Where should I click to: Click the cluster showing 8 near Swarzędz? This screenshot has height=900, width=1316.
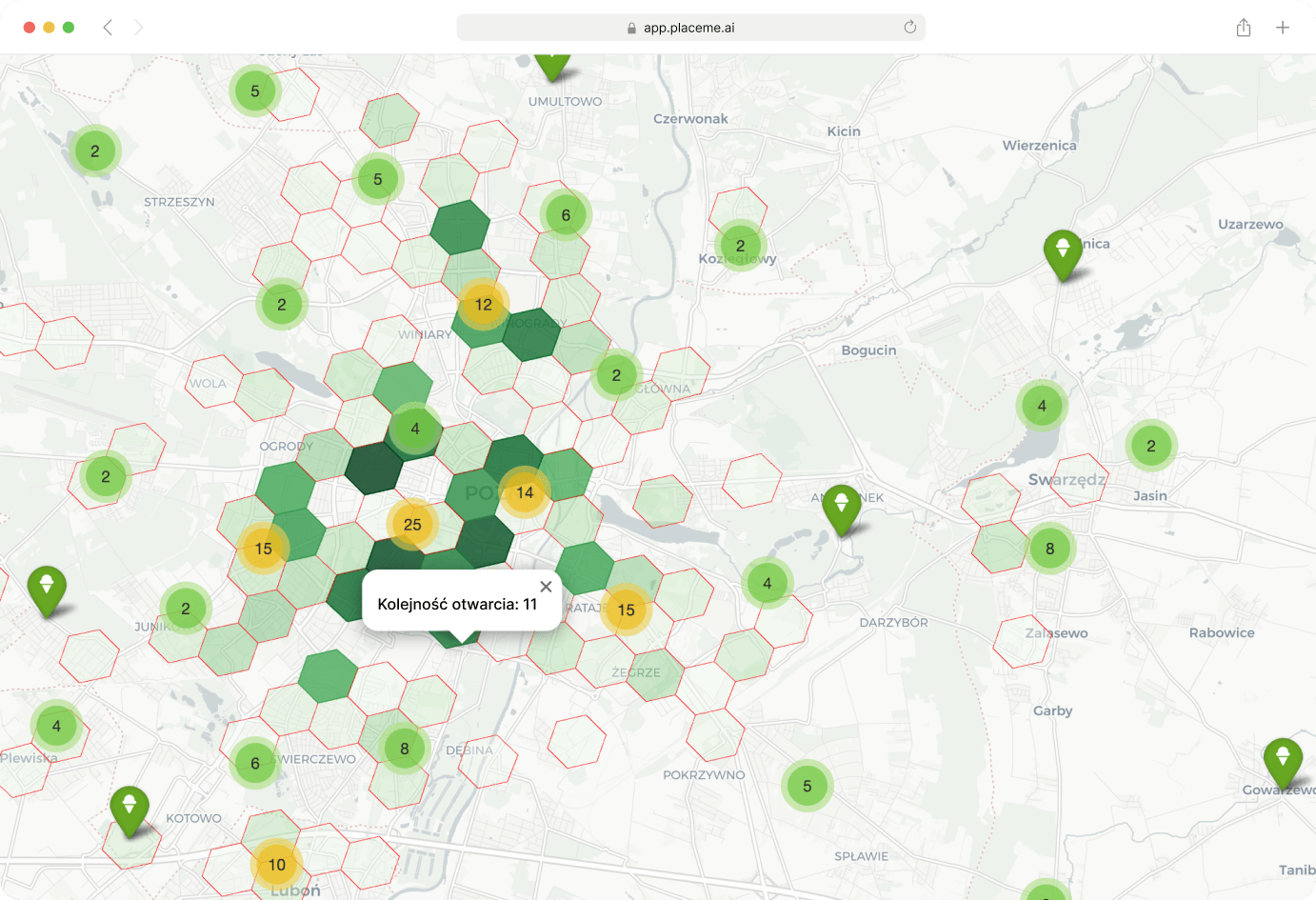coord(1049,549)
